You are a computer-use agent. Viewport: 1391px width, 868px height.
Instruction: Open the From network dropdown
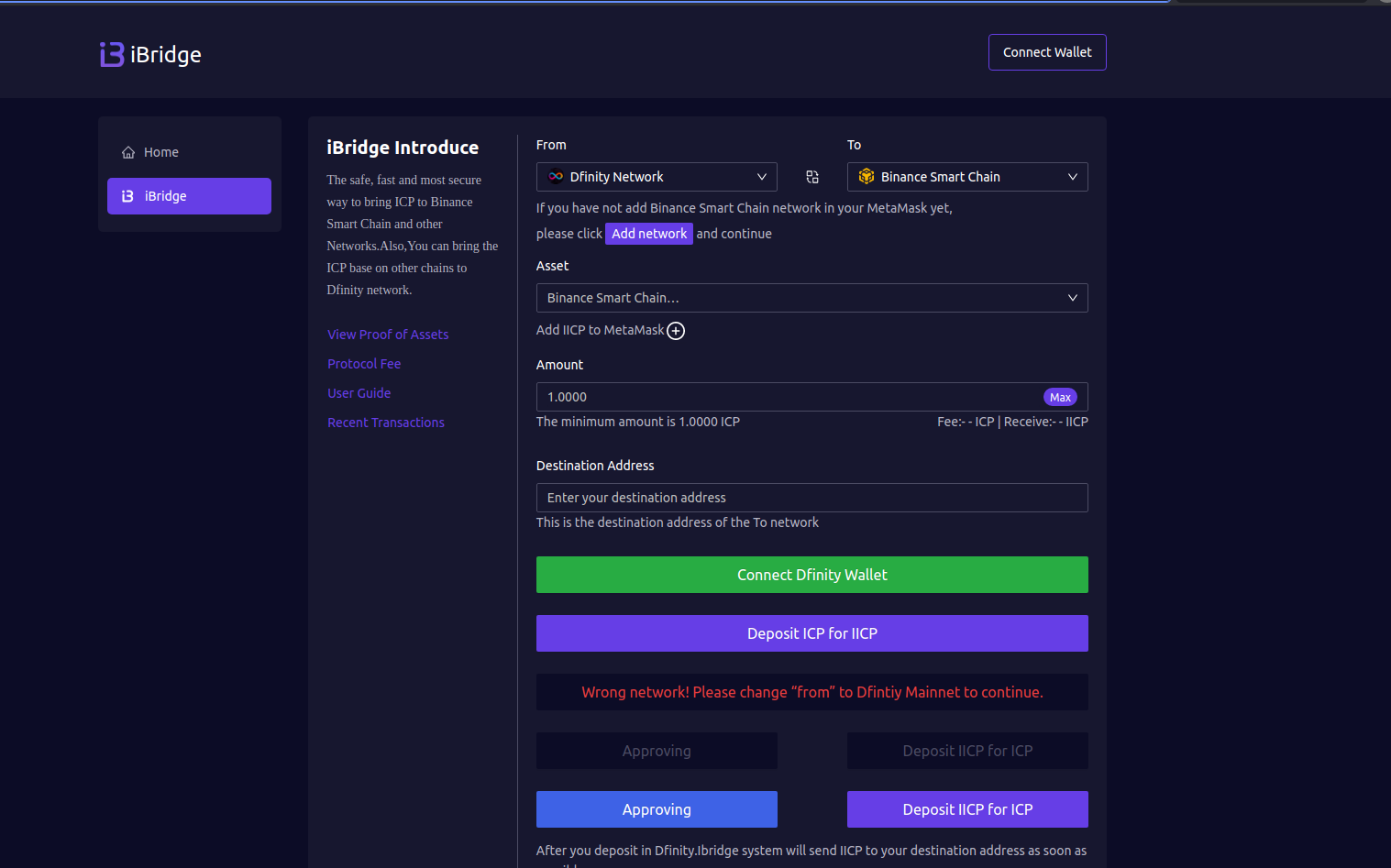pyautogui.click(x=657, y=177)
